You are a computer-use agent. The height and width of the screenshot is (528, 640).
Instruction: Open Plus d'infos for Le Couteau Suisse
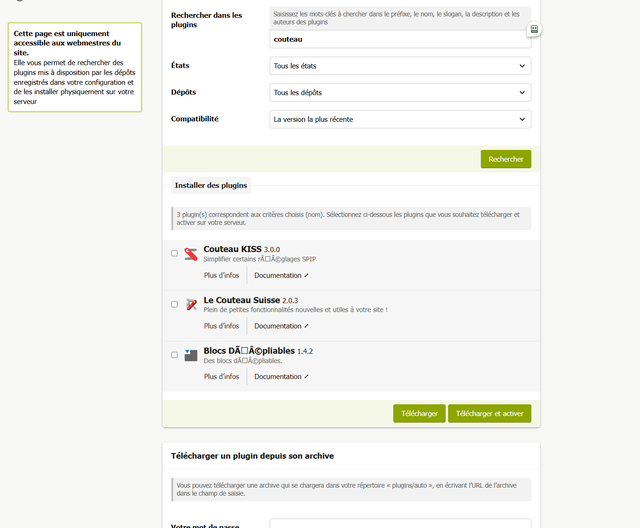(221, 326)
